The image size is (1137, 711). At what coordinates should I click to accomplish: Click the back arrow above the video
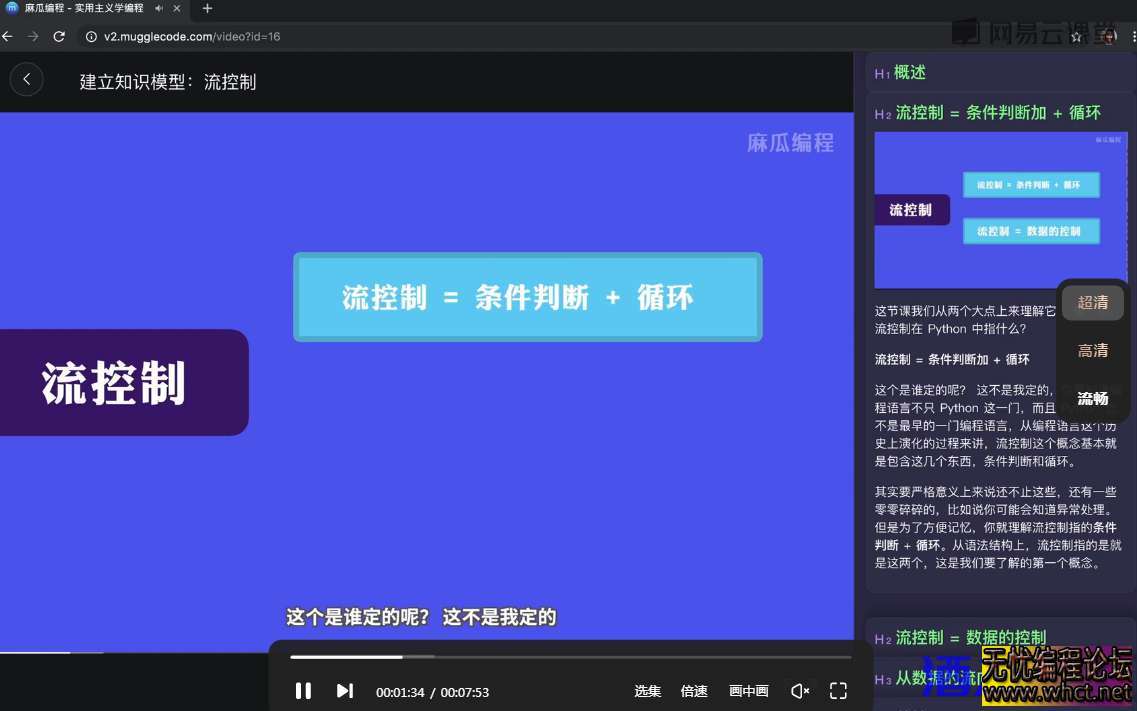pos(26,80)
